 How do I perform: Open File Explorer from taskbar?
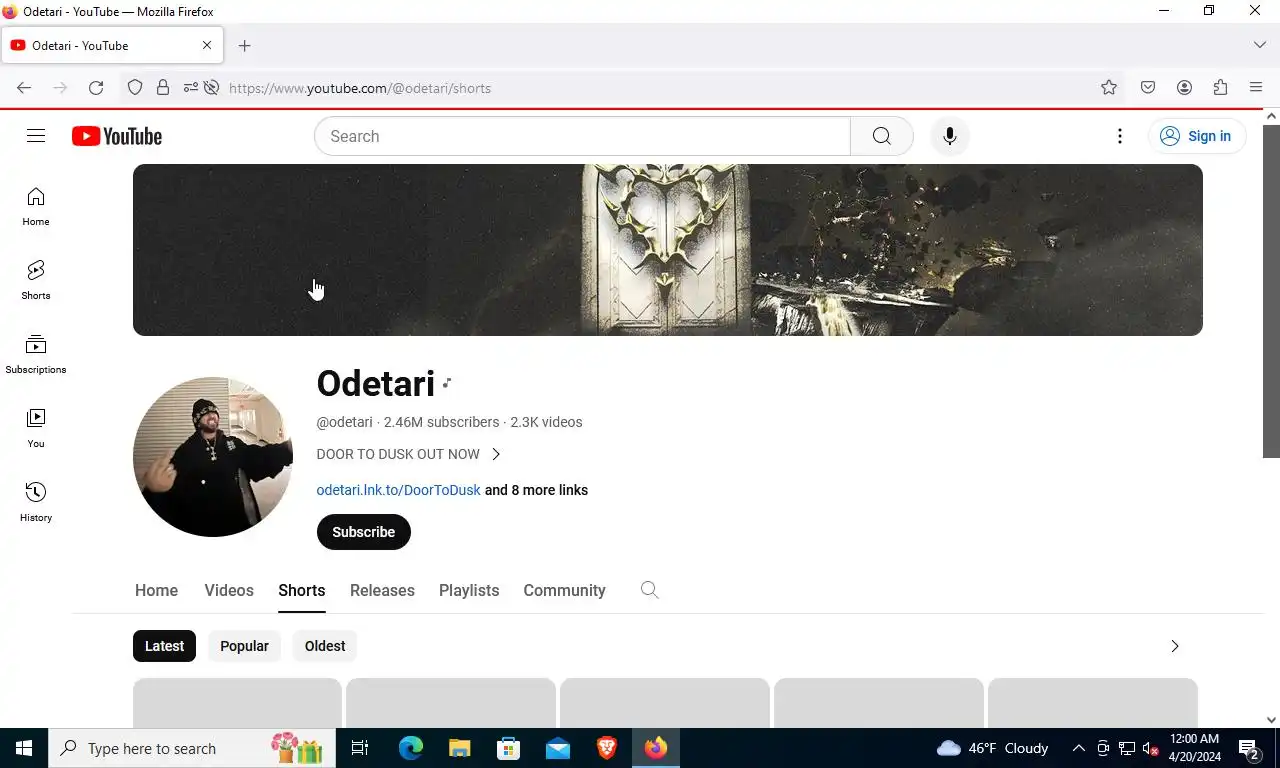point(460,748)
